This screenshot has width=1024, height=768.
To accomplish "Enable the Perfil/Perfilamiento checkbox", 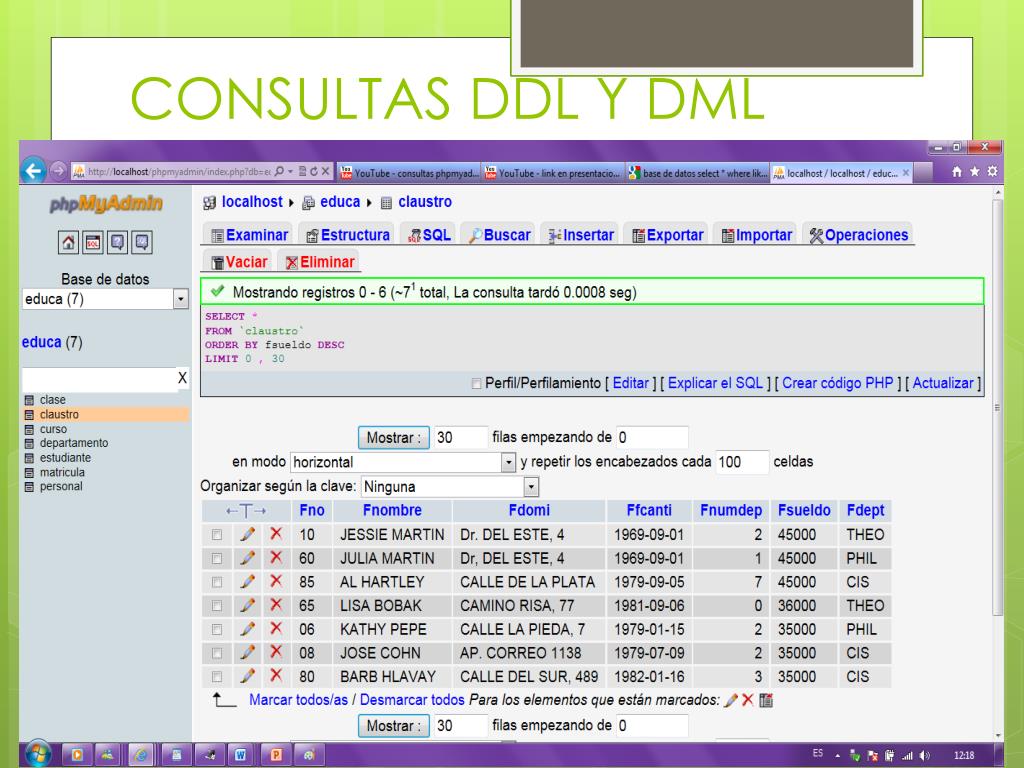I will (x=477, y=383).
